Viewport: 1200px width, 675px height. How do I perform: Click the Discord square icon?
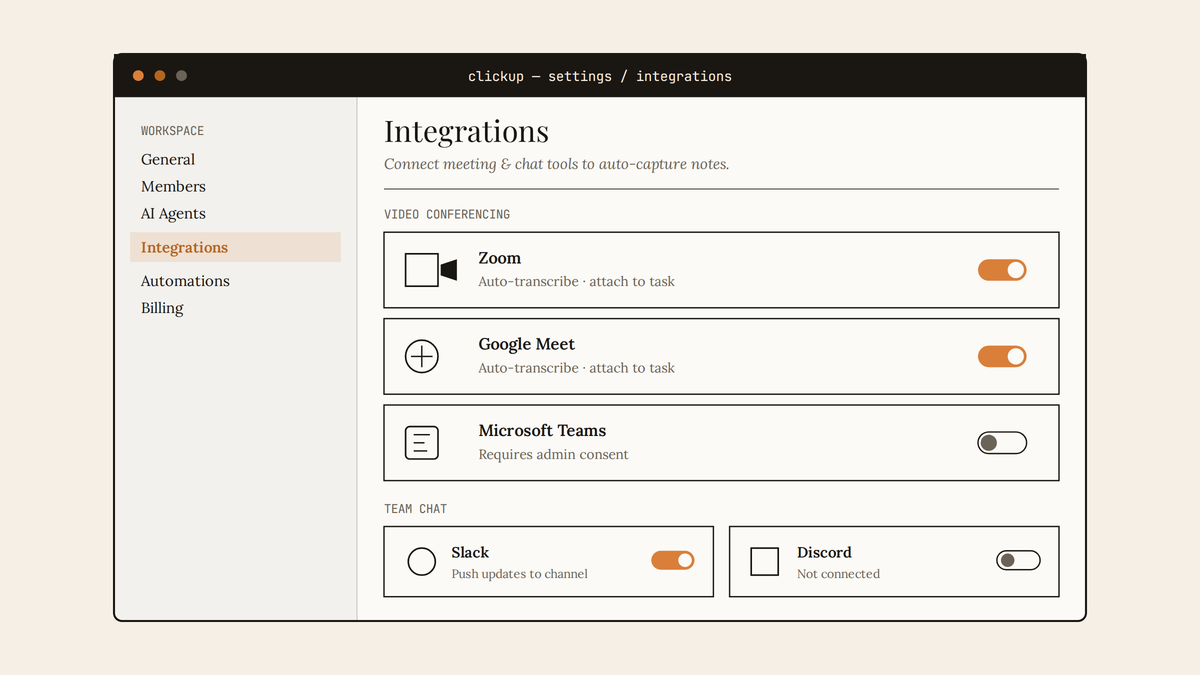pyautogui.click(x=765, y=562)
